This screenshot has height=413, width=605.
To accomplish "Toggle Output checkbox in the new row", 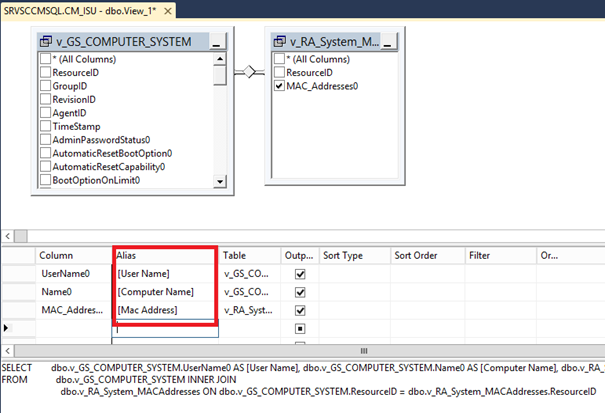I will (300, 328).
